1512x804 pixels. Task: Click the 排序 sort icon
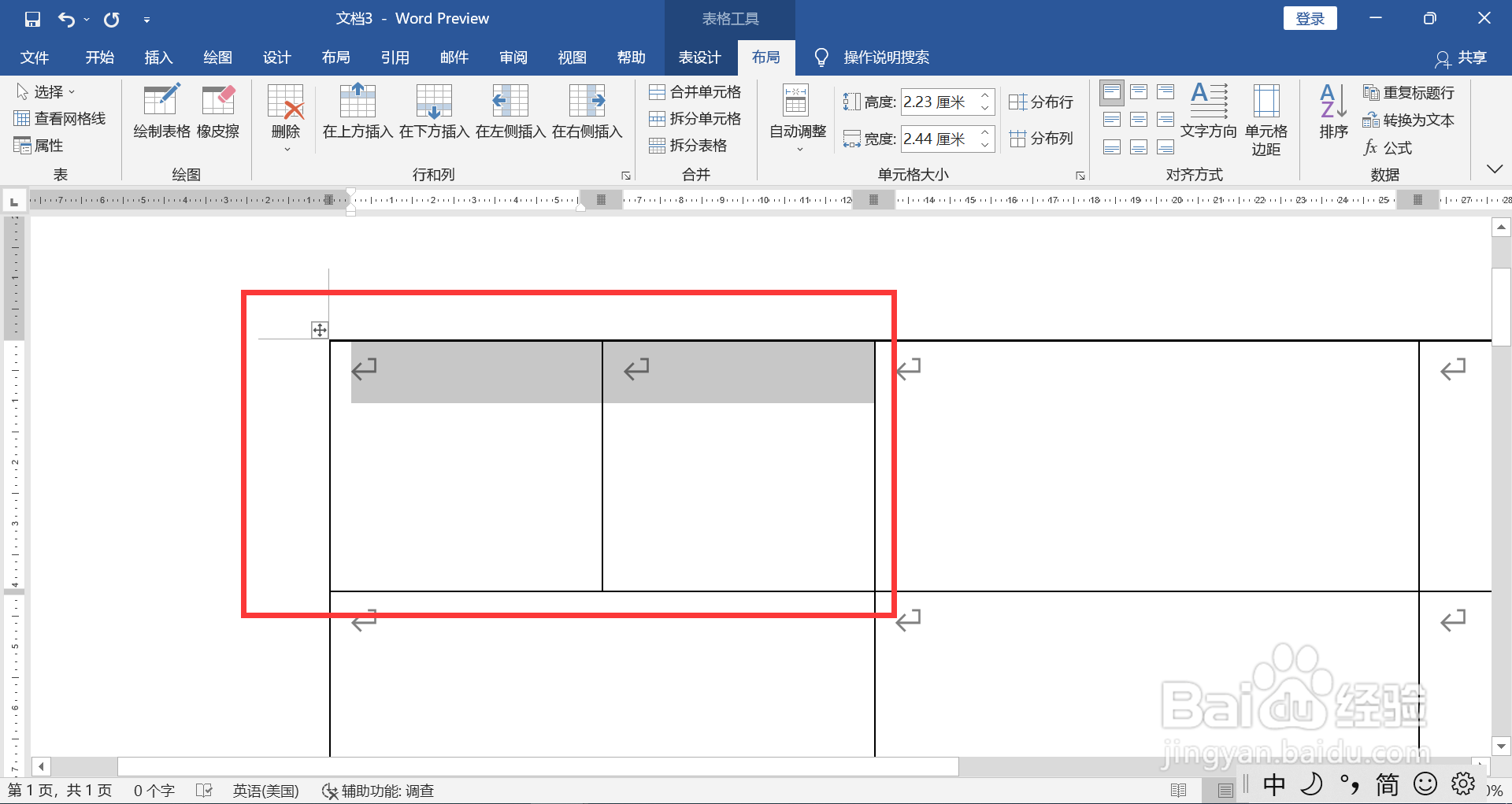[1333, 111]
